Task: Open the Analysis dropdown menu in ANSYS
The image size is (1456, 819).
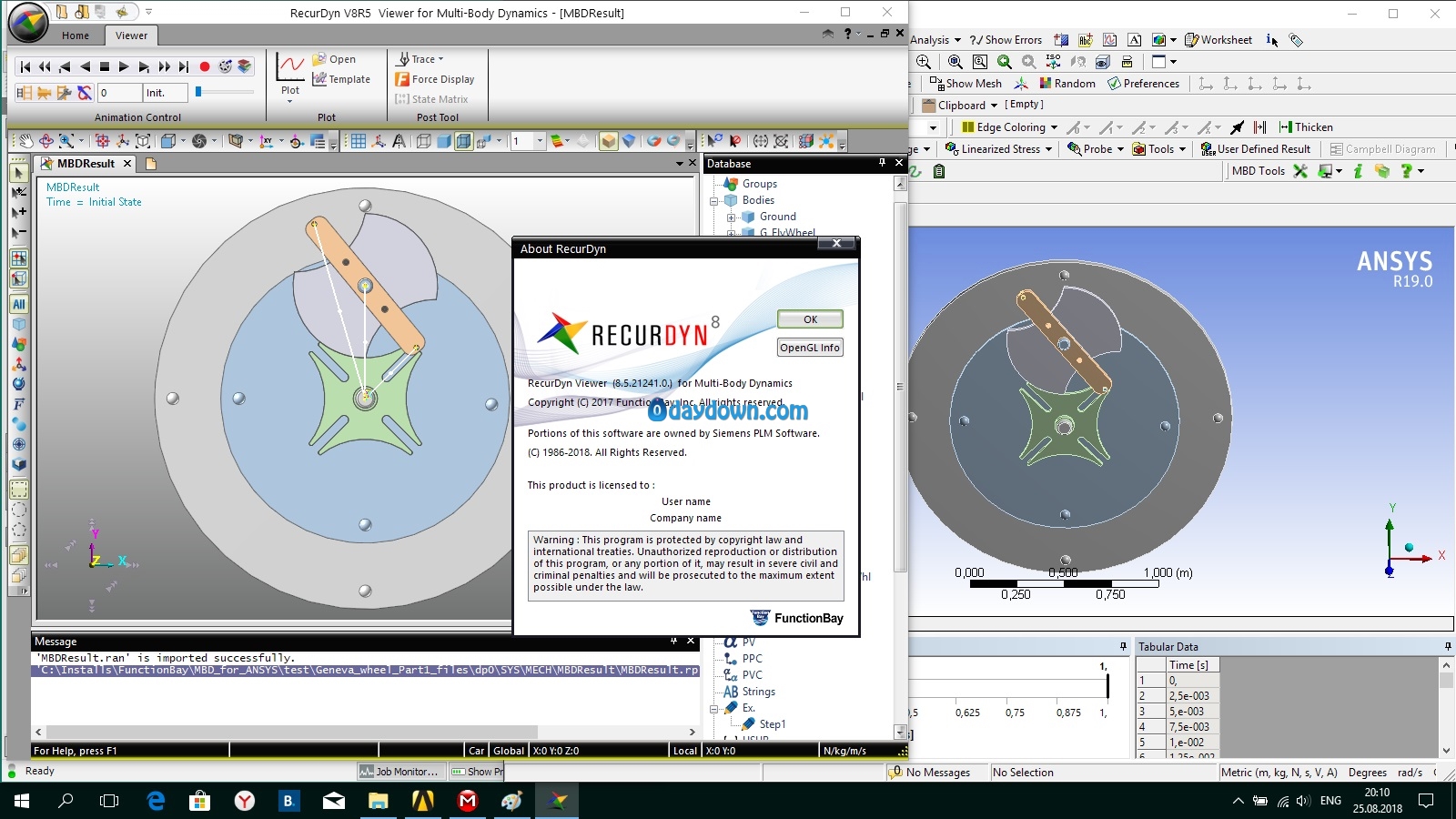Action: click(x=935, y=40)
